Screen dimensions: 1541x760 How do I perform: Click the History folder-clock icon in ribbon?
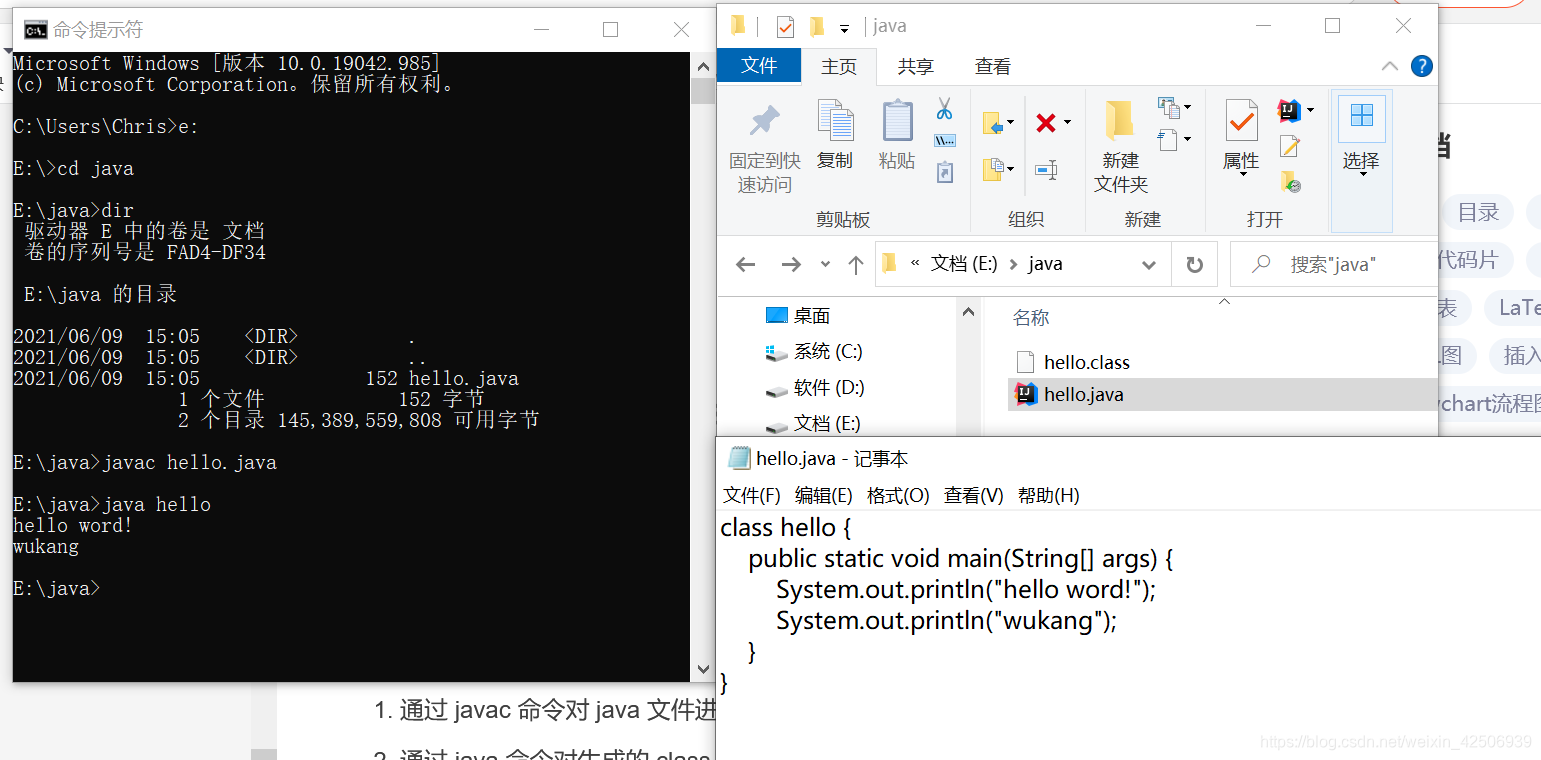click(x=1290, y=182)
